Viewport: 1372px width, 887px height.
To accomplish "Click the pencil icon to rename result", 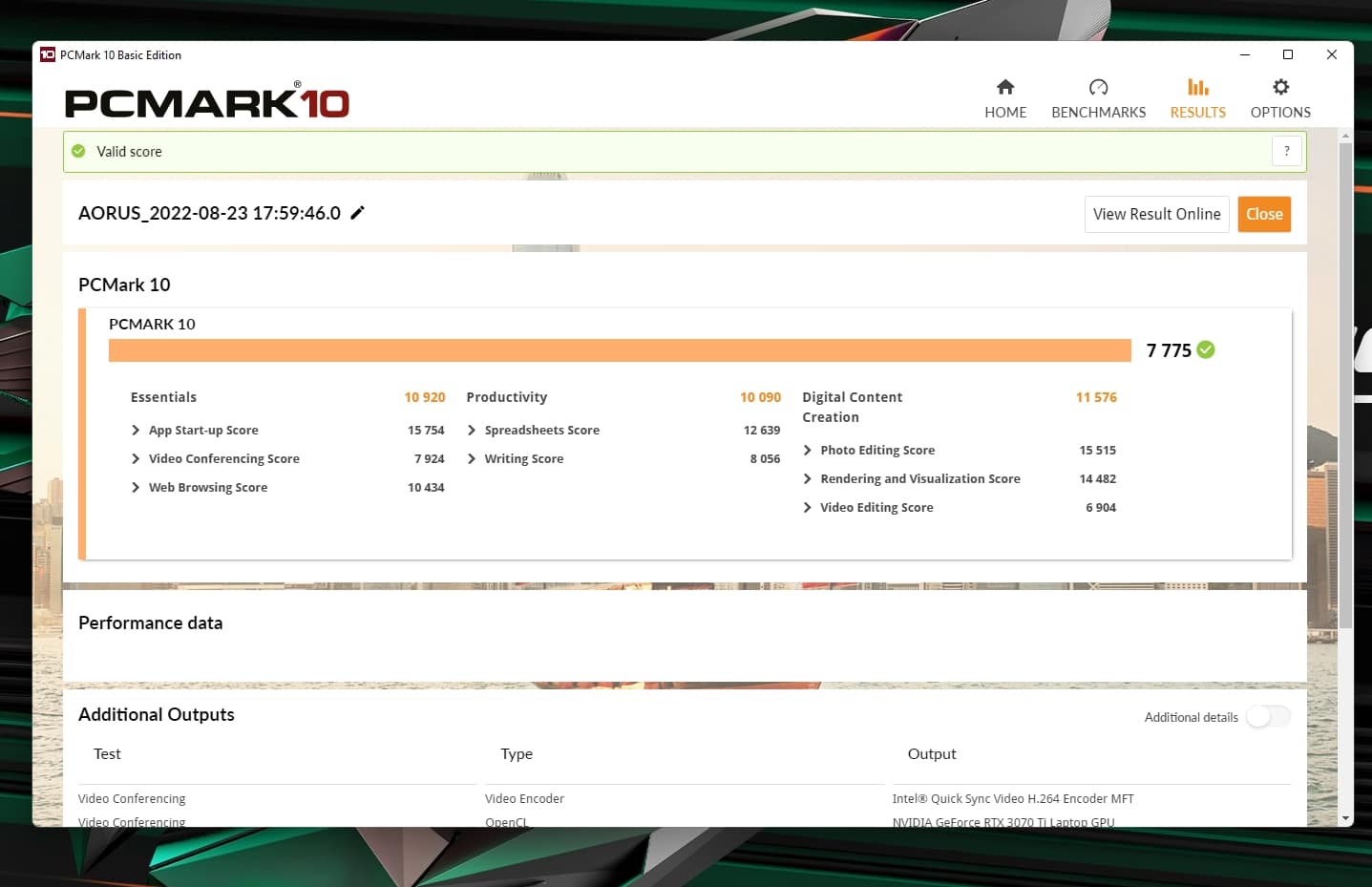I will (357, 213).
